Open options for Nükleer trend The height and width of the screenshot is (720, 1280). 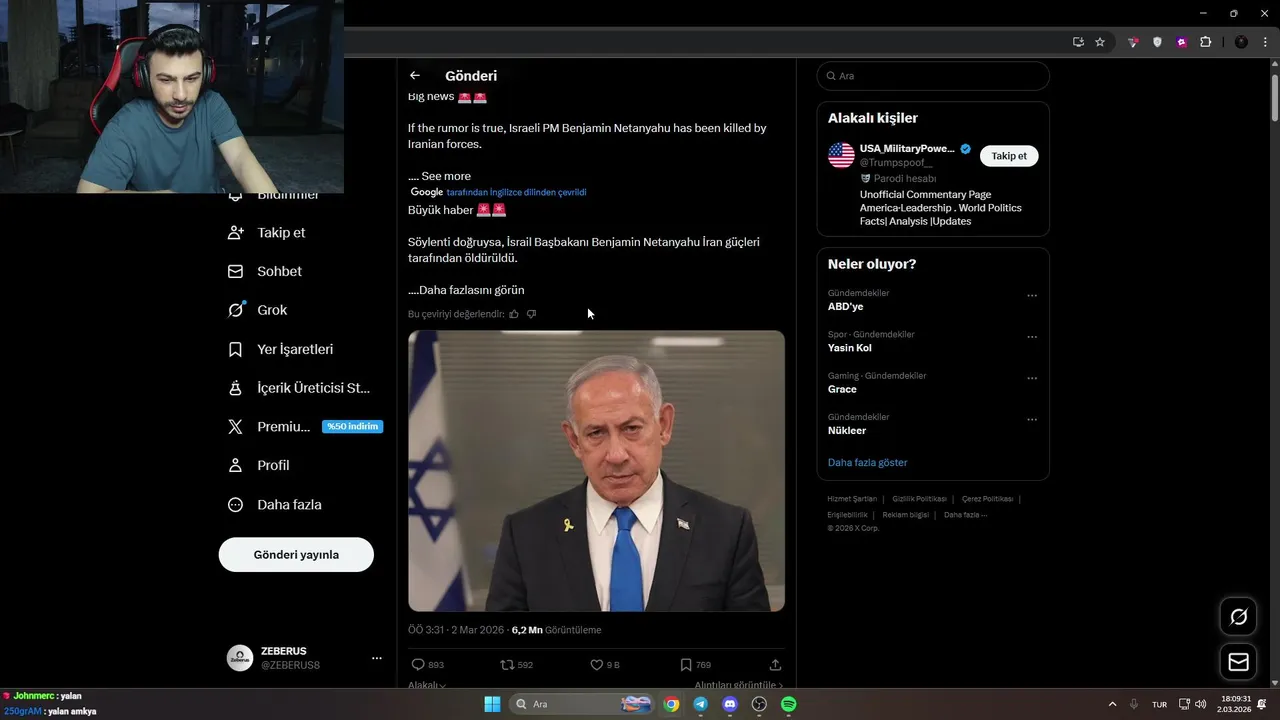tap(1032, 420)
